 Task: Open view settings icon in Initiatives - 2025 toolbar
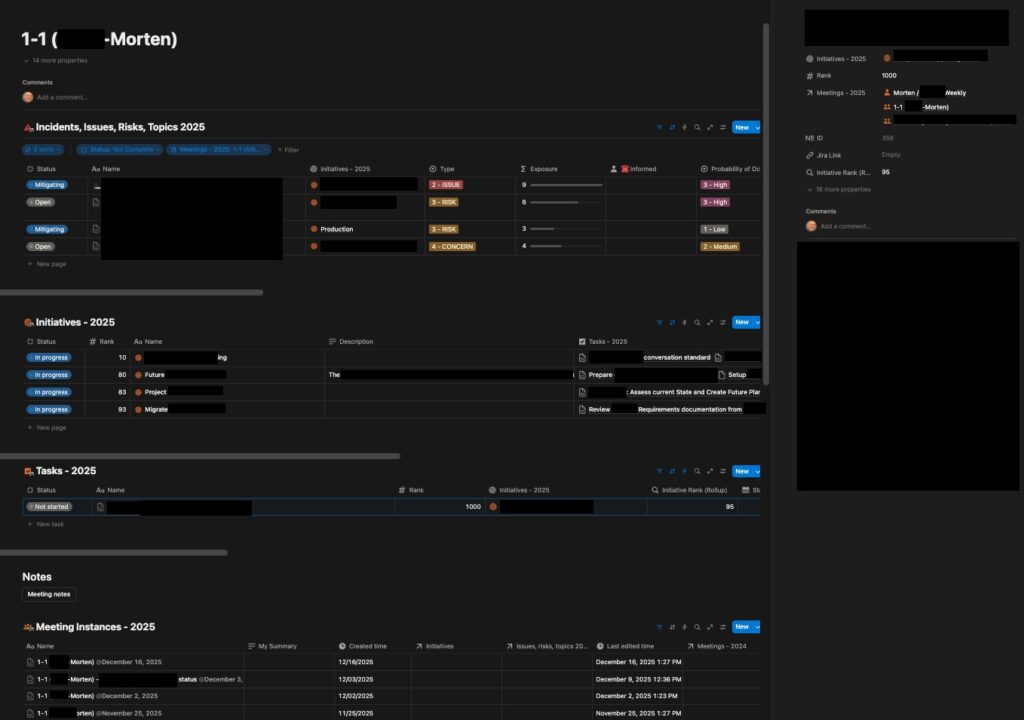[722, 322]
